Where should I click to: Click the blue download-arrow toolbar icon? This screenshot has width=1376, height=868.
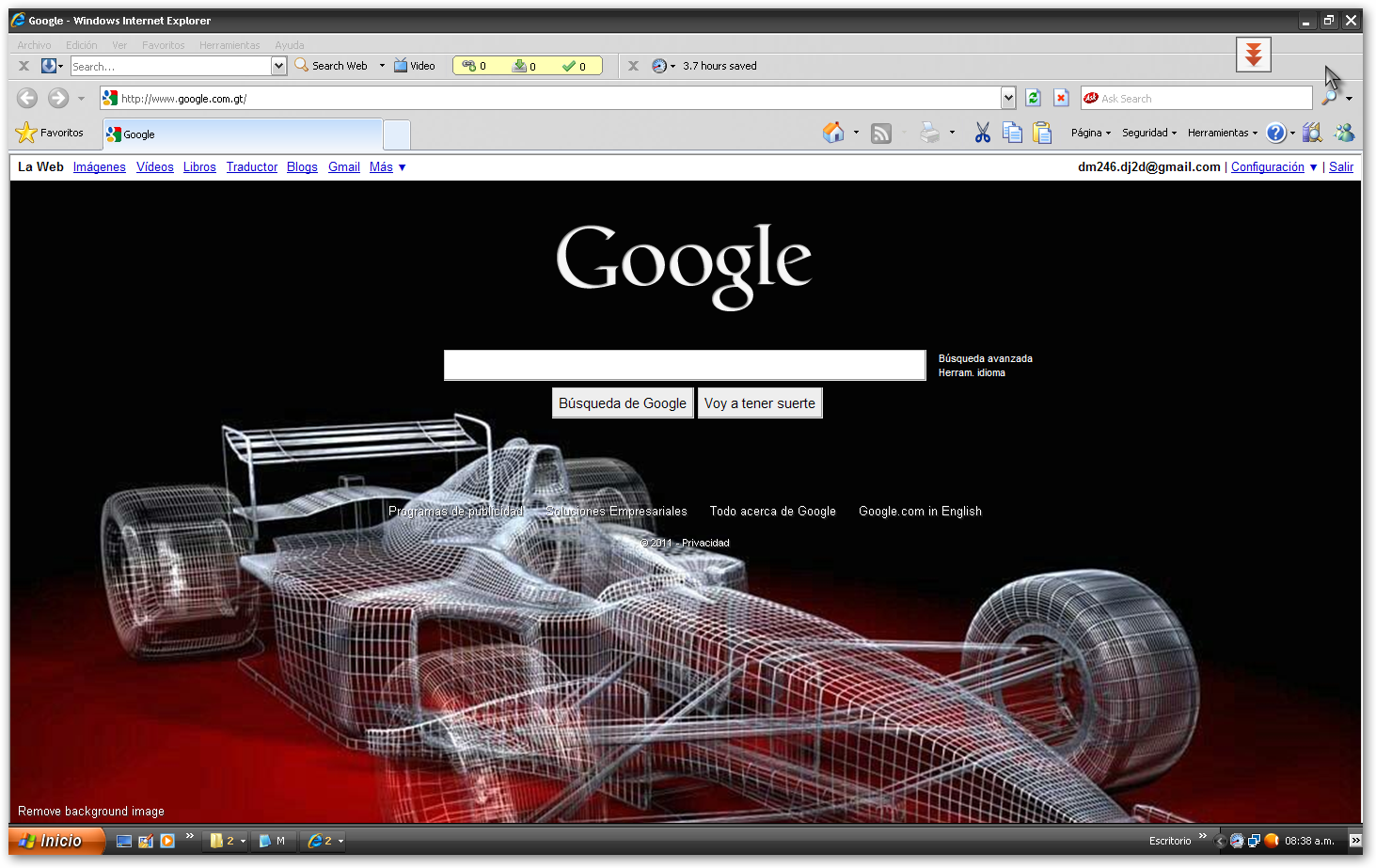49,66
